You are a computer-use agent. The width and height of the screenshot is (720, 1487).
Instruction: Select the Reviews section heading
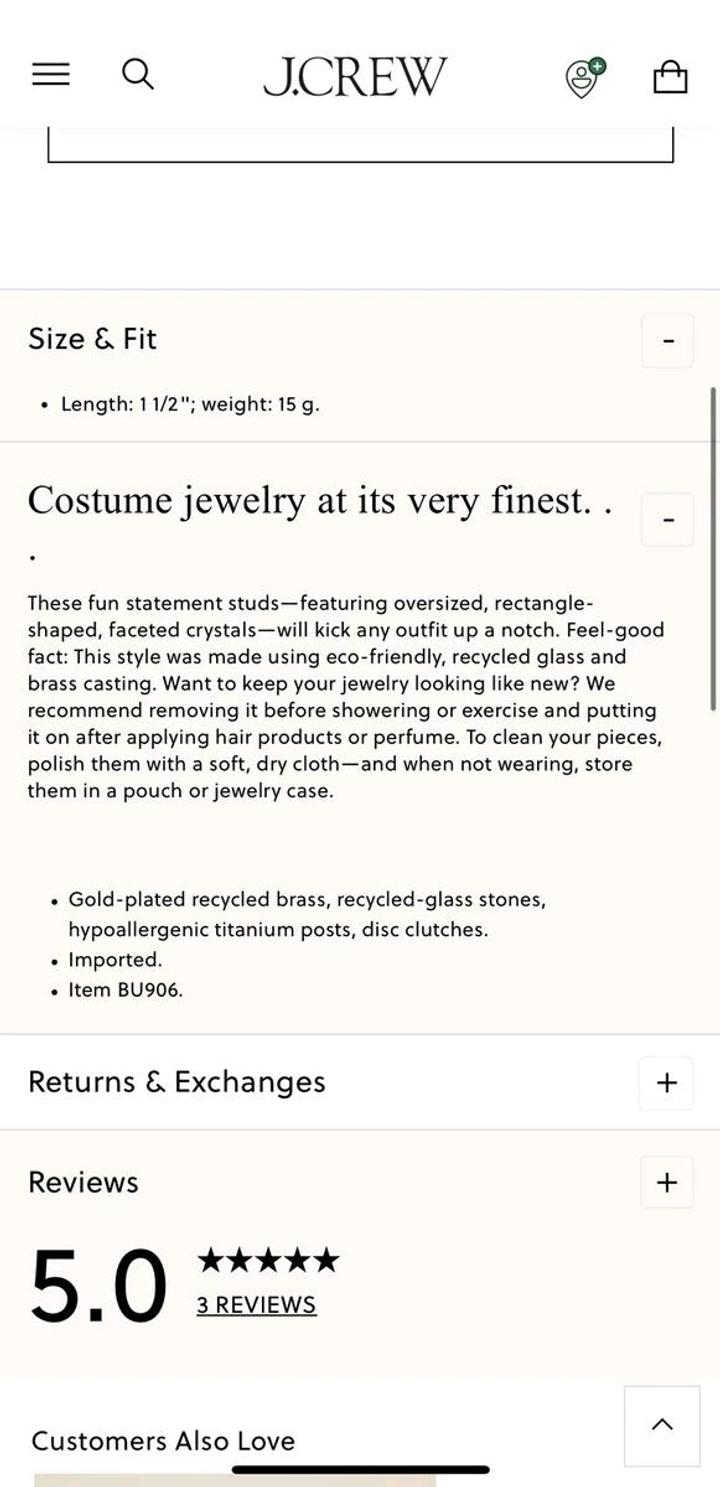click(84, 1182)
